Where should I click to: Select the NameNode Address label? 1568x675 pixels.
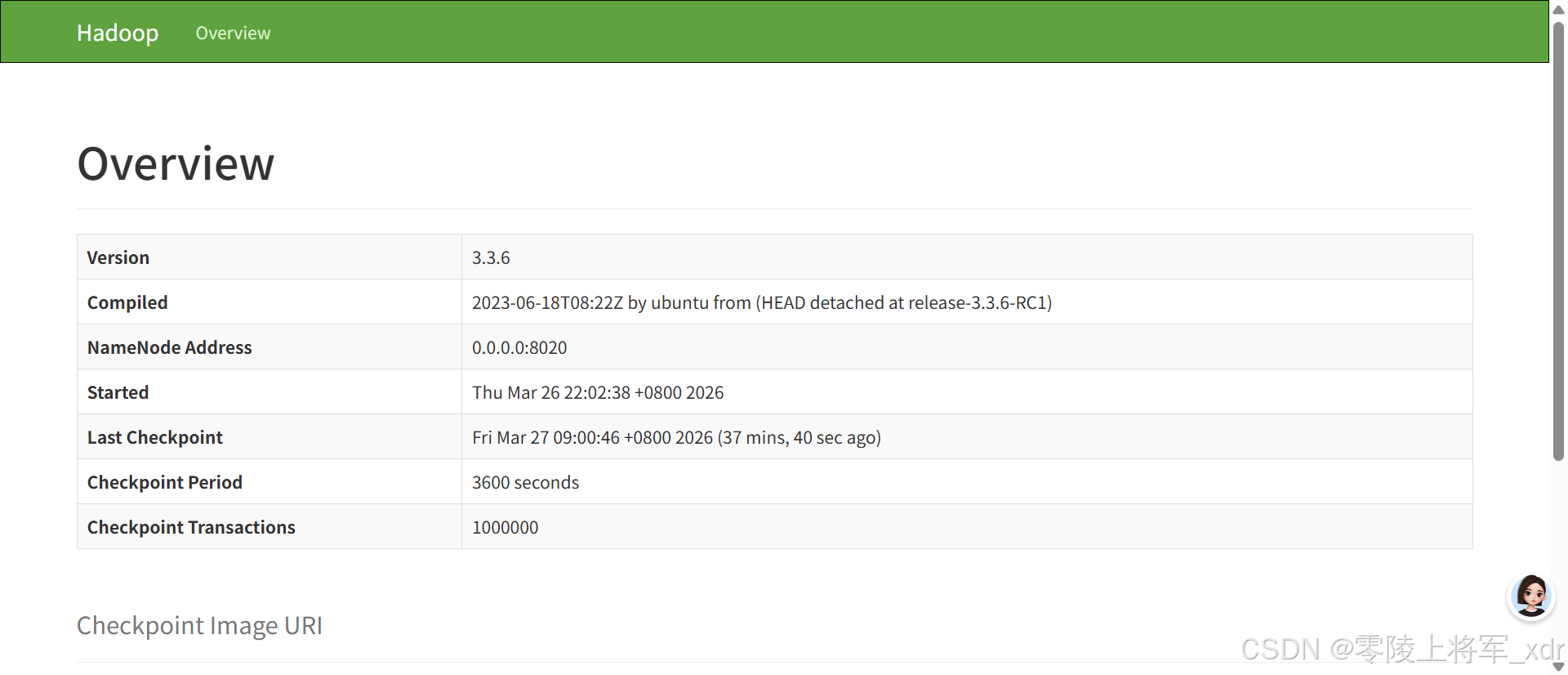point(170,347)
